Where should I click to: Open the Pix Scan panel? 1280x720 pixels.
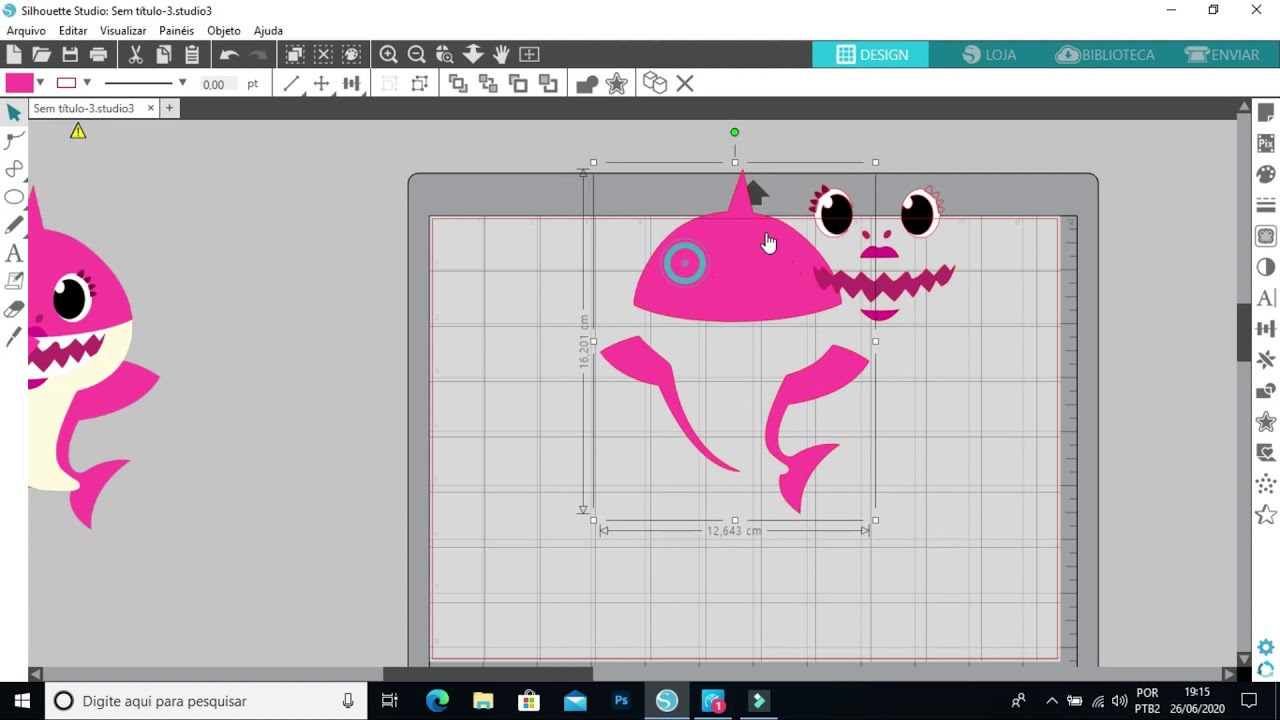tap(1266, 144)
